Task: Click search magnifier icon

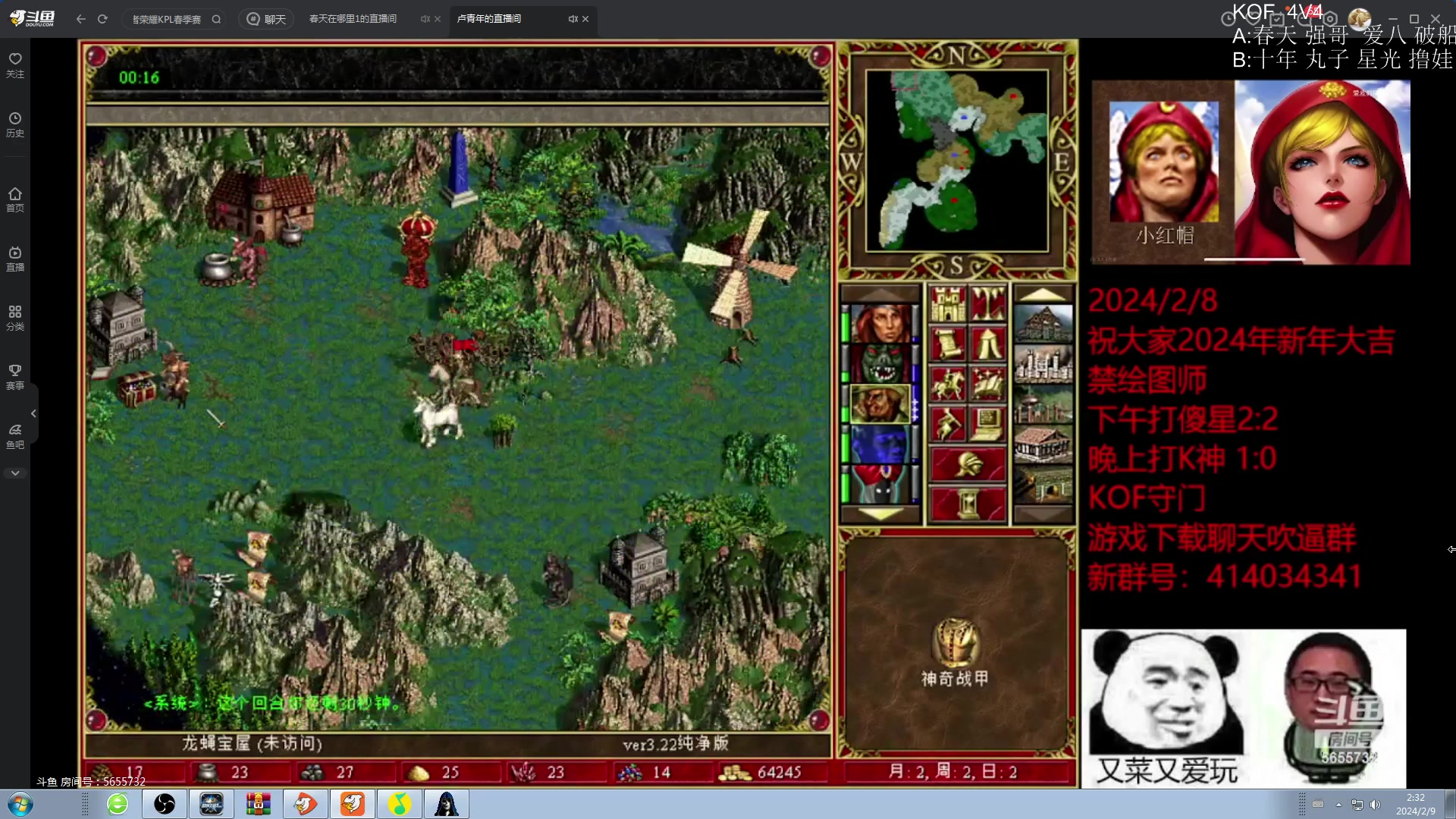Action: pyautogui.click(x=216, y=19)
